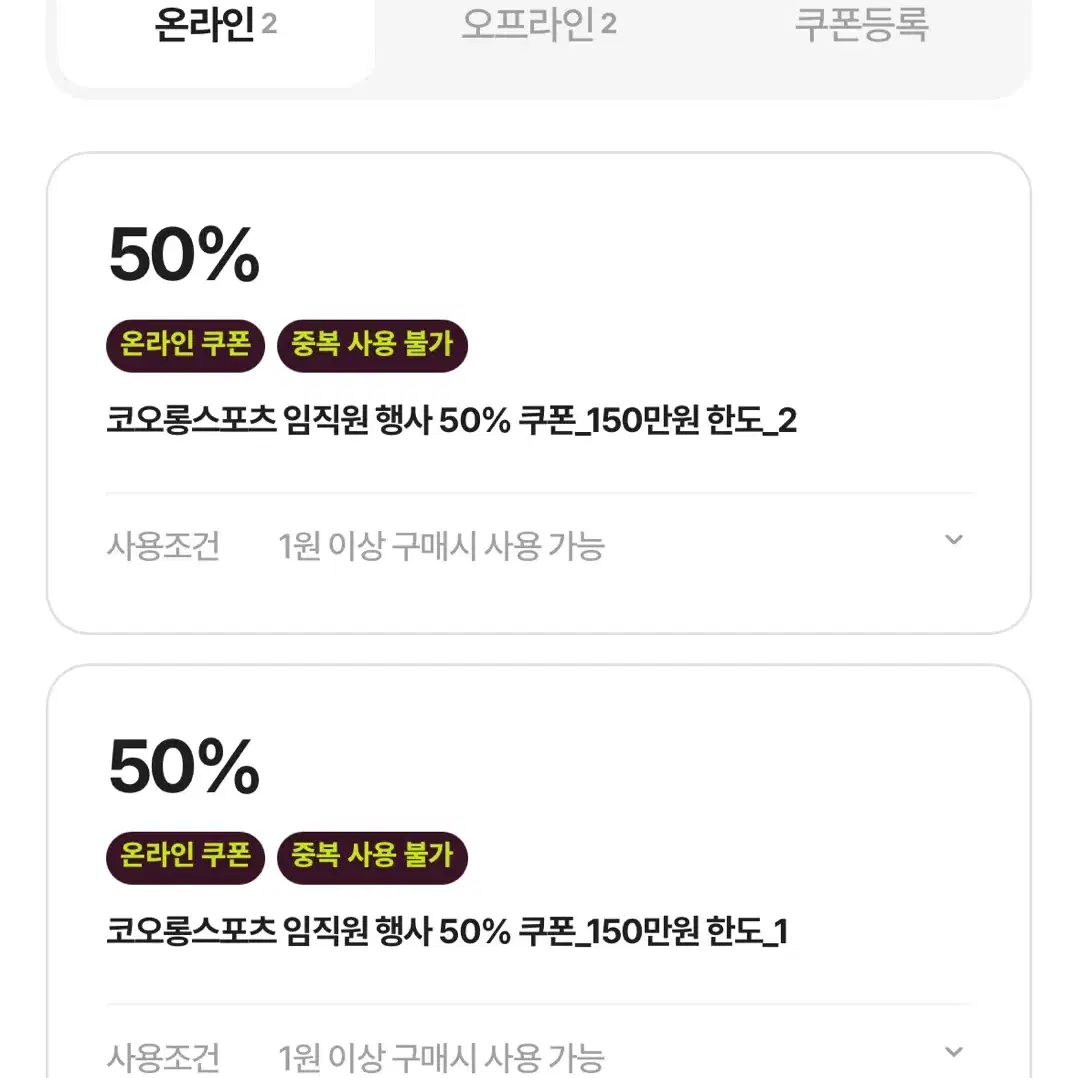Screen dimensions: 1078x1078
Task: Tap the second coupon's 온라인 쿠폰 badge
Action: [186, 857]
